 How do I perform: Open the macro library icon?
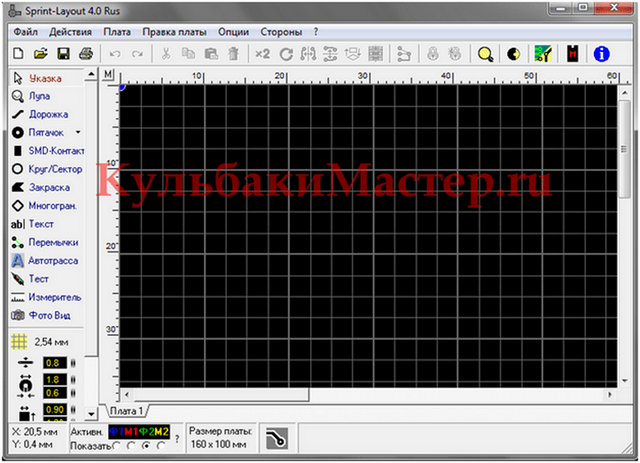pyautogui.click(x=543, y=53)
